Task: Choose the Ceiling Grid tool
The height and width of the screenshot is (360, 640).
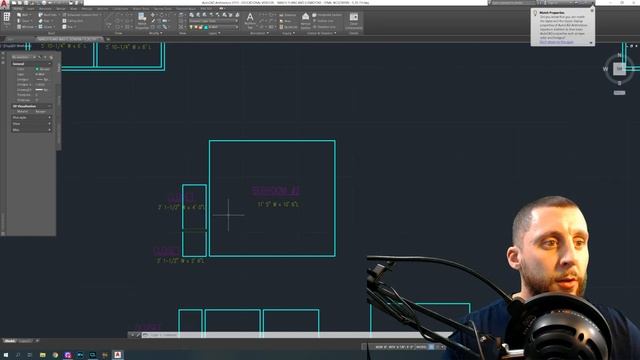Action: point(73,21)
